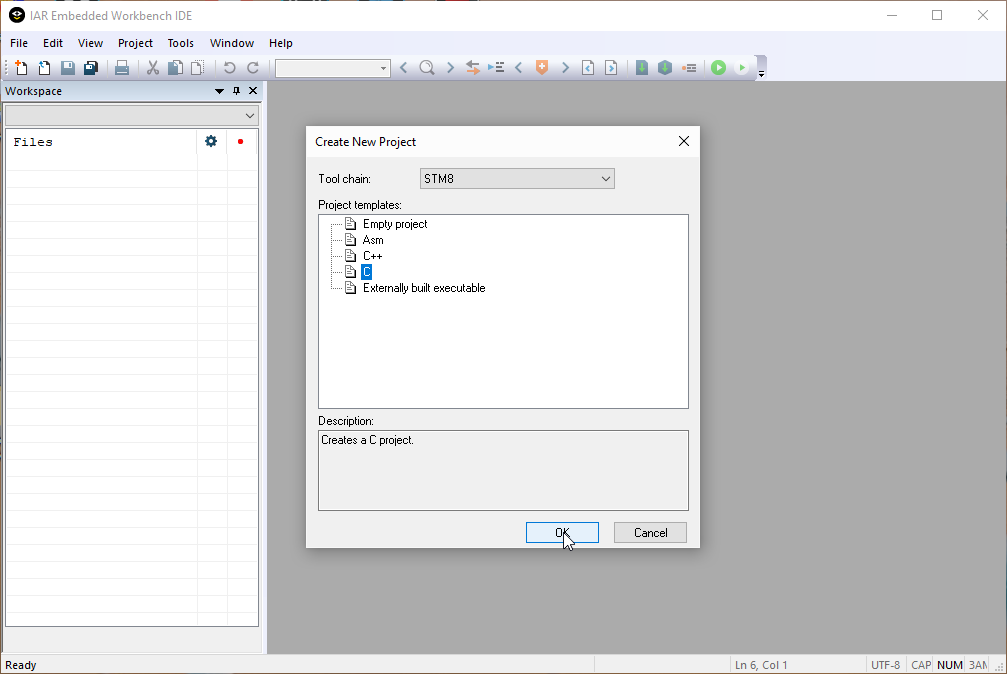Image resolution: width=1007 pixels, height=674 pixels.
Task: Open the Tools menu
Action: pyautogui.click(x=180, y=43)
